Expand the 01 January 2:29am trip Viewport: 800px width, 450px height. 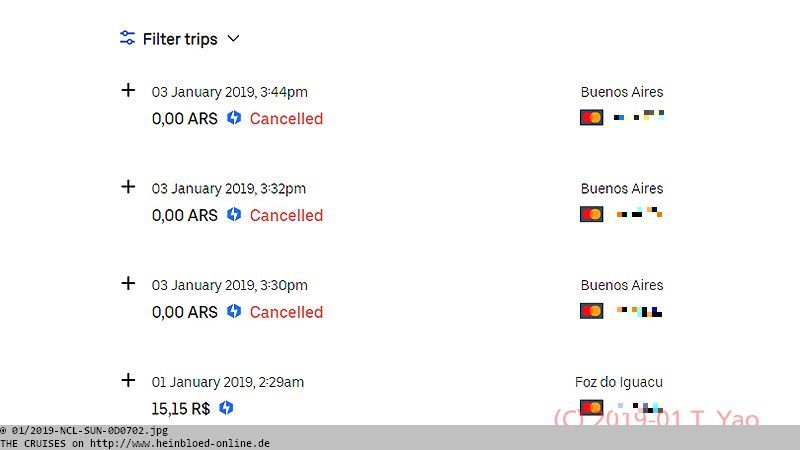pyautogui.click(x=128, y=380)
